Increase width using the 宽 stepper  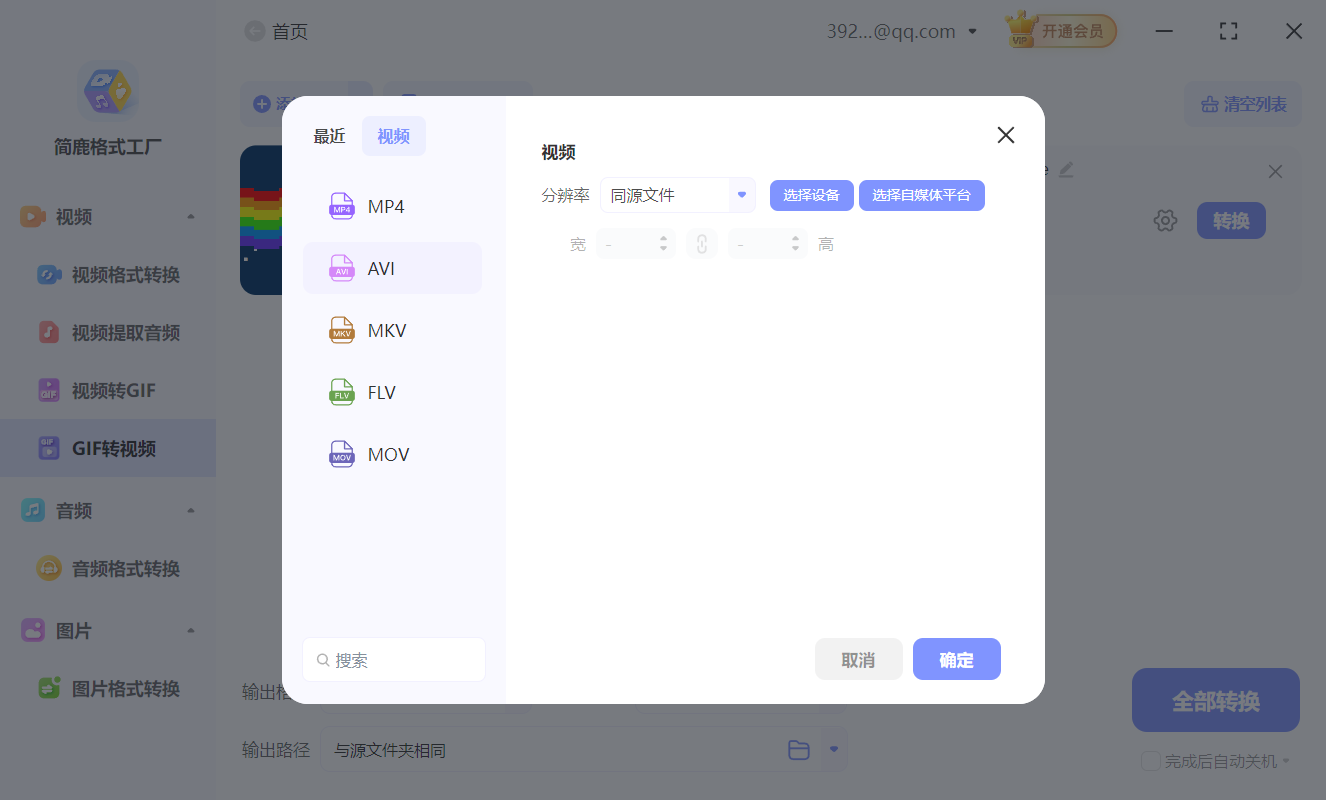(662, 237)
